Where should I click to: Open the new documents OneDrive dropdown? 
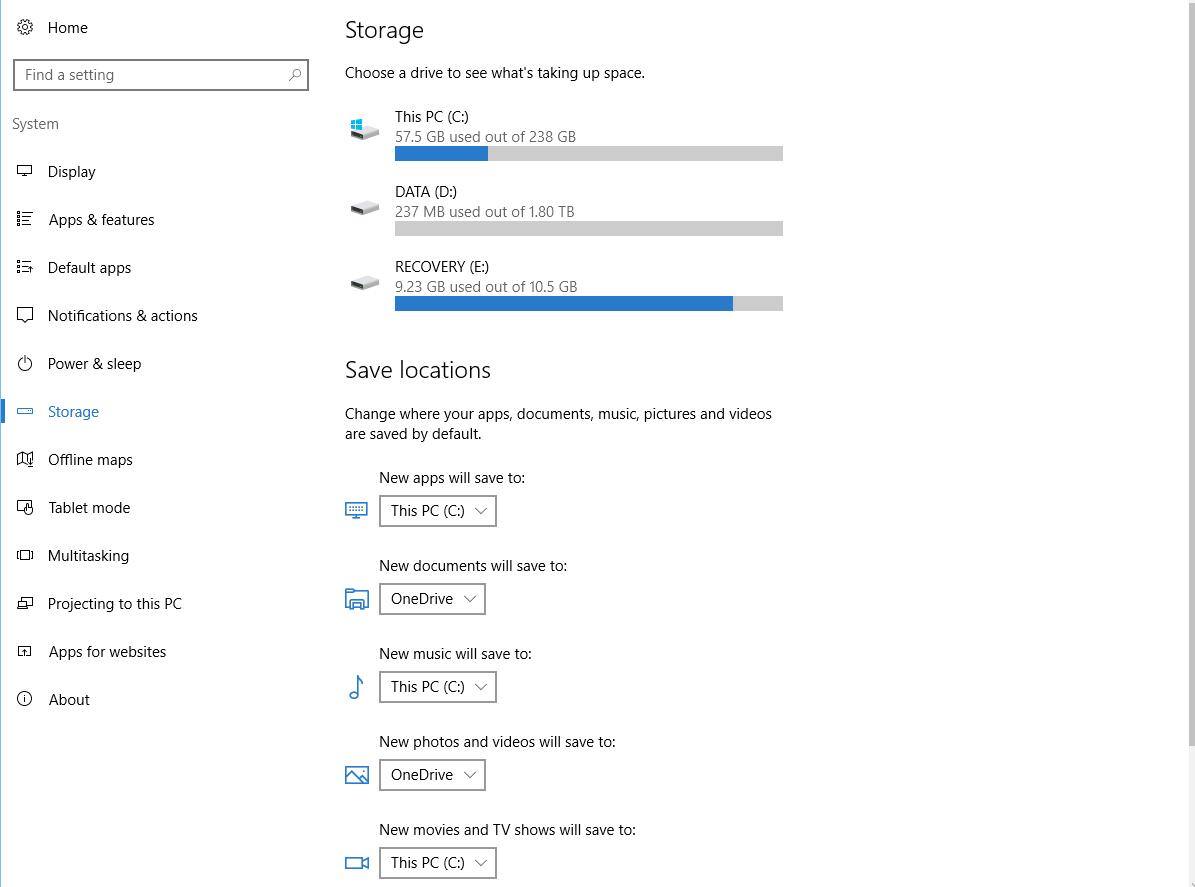(x=431, y=598)
